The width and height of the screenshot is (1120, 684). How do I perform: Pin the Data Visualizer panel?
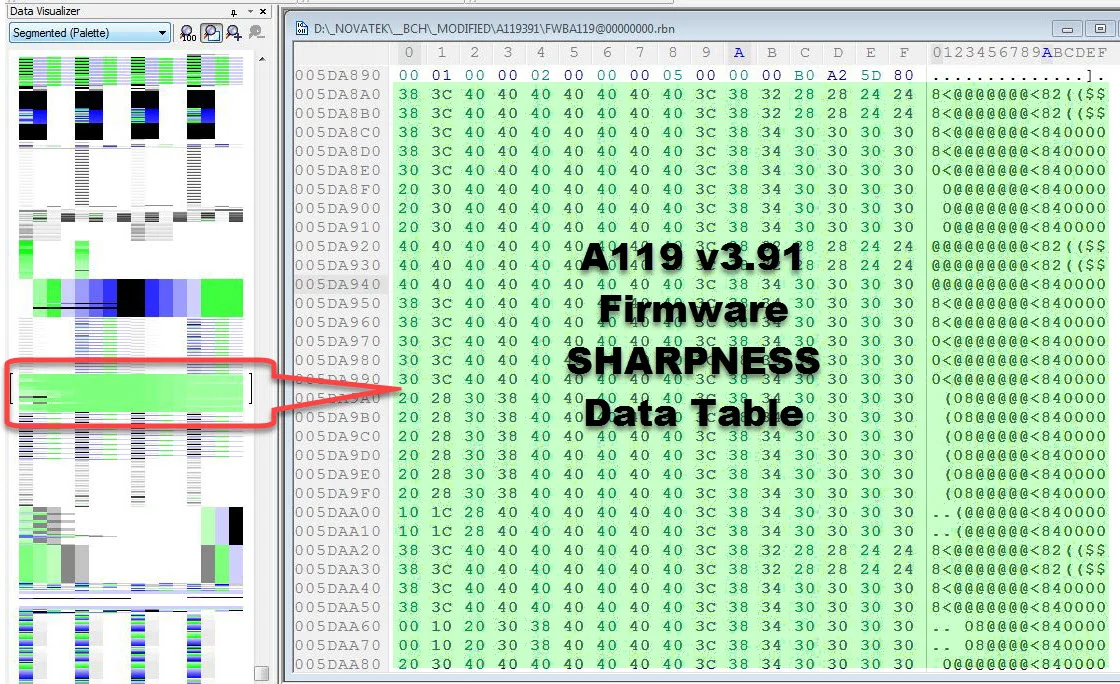(x=234, y=12)
